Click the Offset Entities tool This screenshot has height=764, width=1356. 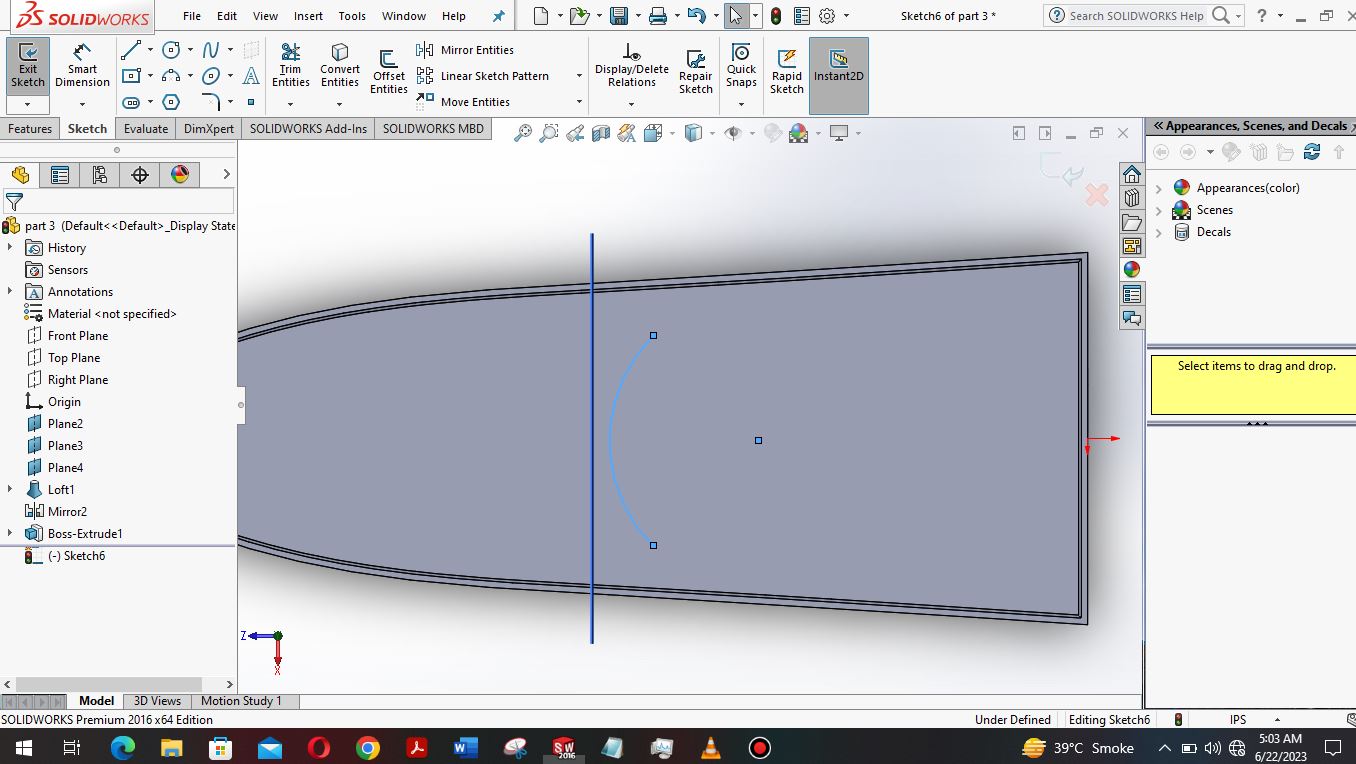click(389, 72)
